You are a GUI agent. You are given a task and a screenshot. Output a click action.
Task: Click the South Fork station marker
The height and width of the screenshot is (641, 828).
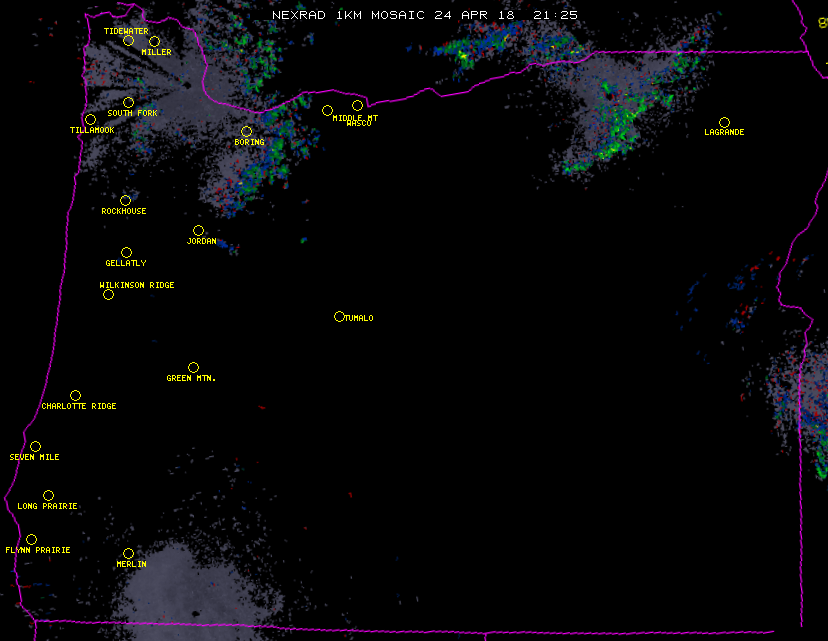[x=128, y=102]
